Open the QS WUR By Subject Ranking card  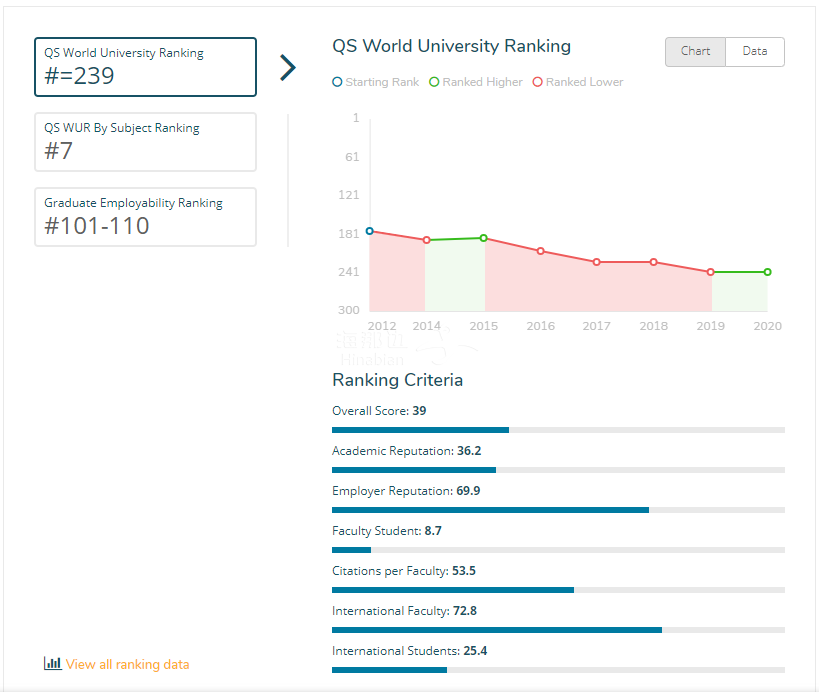click(145, 142)
